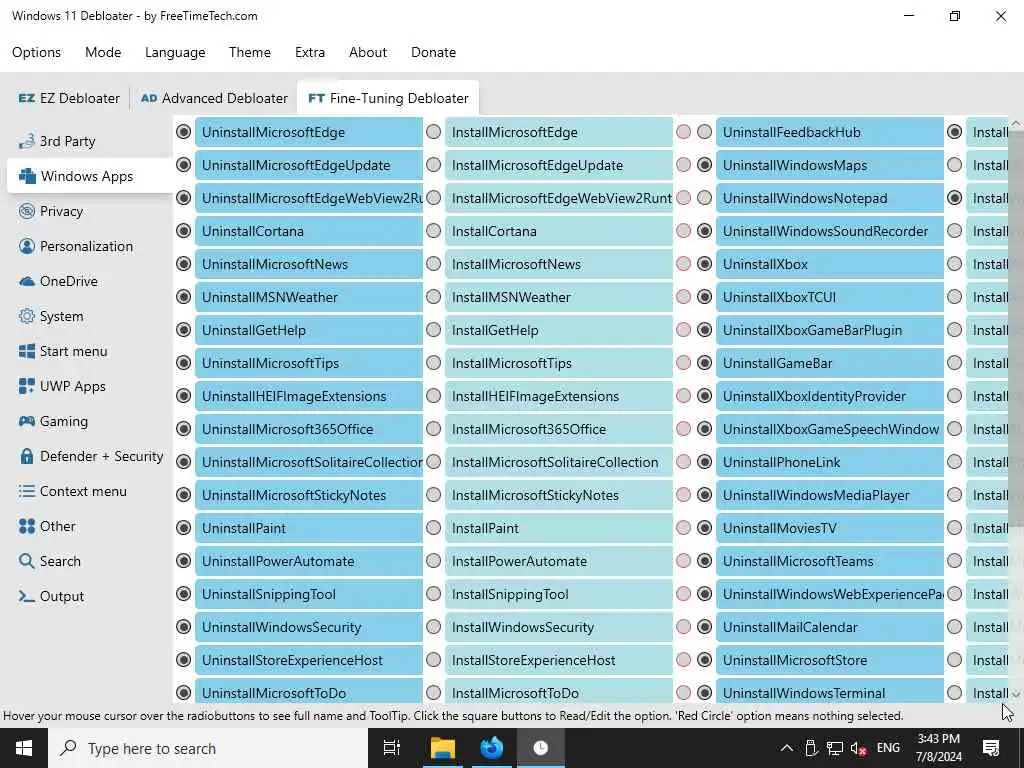Click the UninstallMicrosoftStore button
This screenshot has width=1024, height=768.
coord(830,660)
